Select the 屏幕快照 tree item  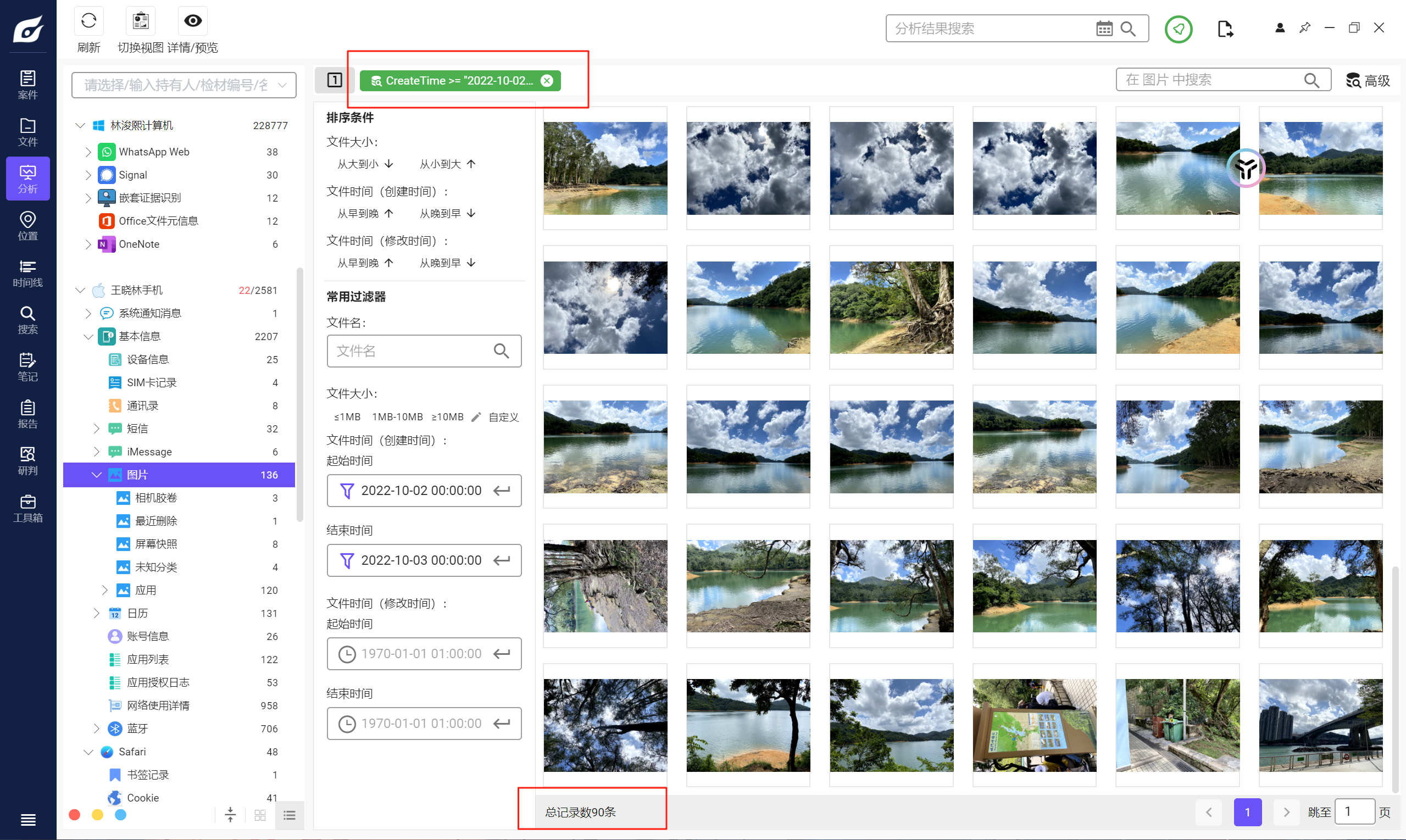[x=155, y=544]
